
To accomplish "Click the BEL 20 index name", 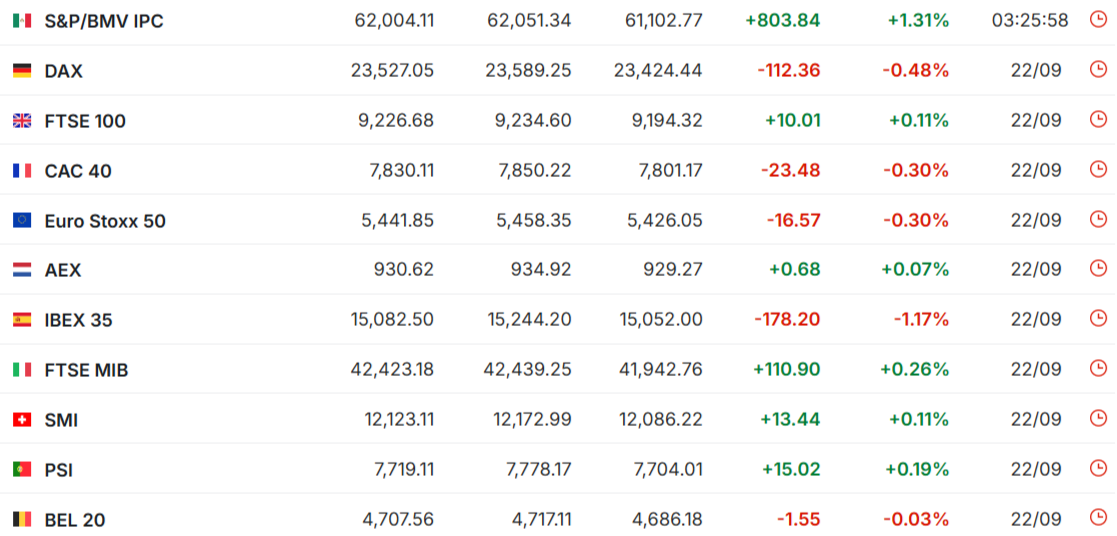I will click(75, 520).
